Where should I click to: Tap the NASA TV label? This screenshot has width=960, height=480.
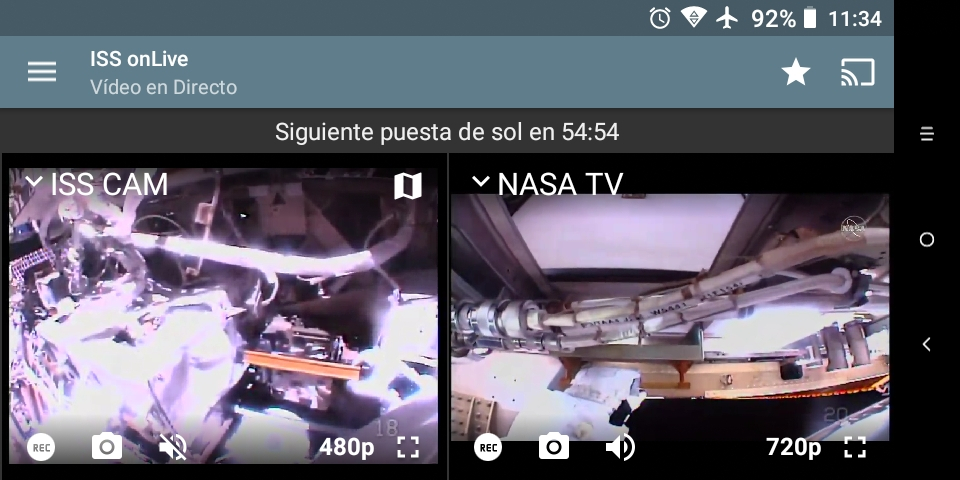tap(560, 184)
